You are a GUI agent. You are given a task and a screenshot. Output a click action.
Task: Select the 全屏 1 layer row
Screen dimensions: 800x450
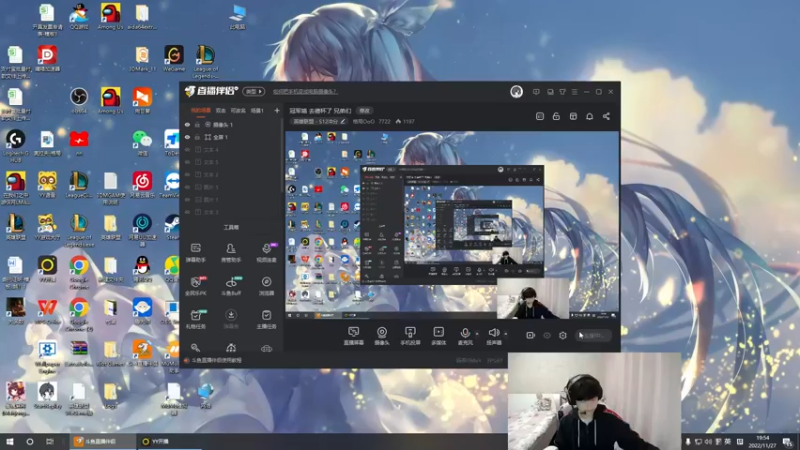pyautogui.click(x=231, y=137)
